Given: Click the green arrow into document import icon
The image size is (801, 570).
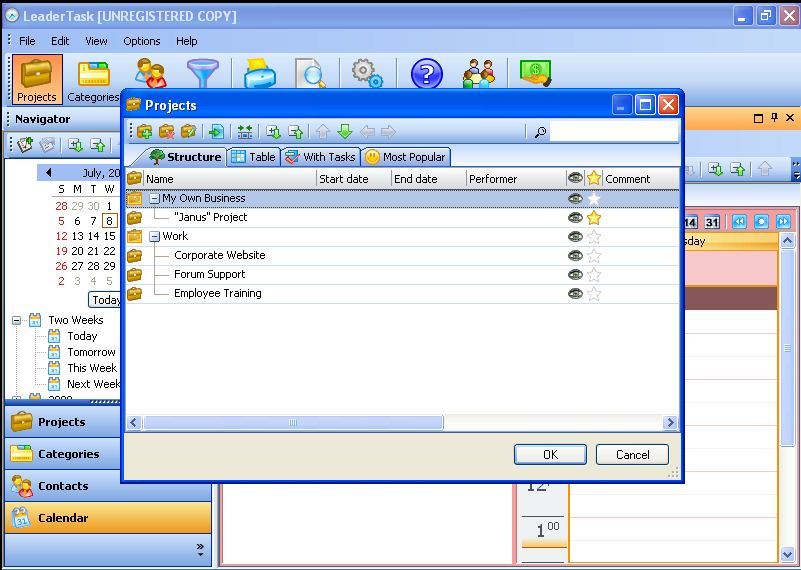Looking at the screenshot, I should 216,132.
